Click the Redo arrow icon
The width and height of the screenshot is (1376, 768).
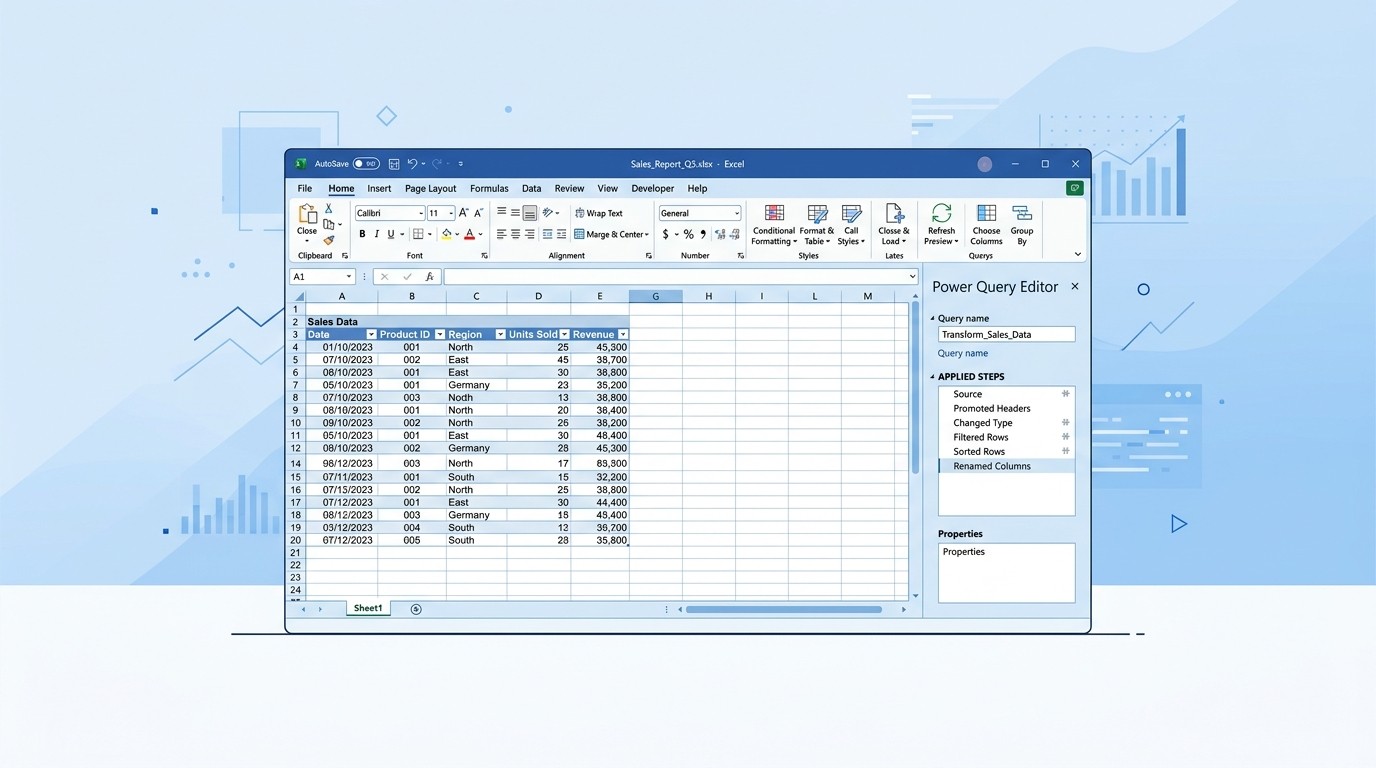(x=437, y=164)
